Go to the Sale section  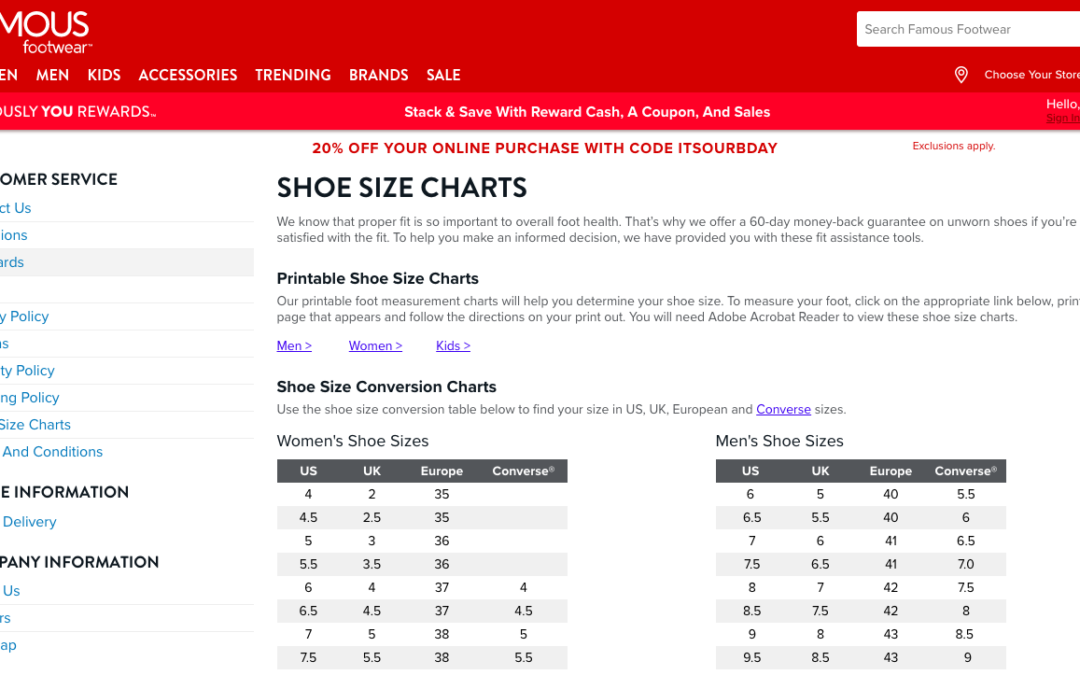tap(443, 75)
